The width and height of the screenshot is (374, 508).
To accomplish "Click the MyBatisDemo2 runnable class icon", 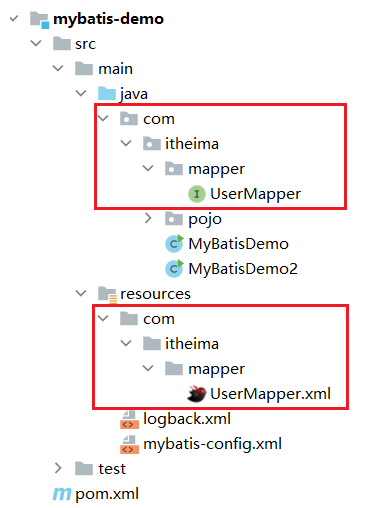I will (174, 269).
